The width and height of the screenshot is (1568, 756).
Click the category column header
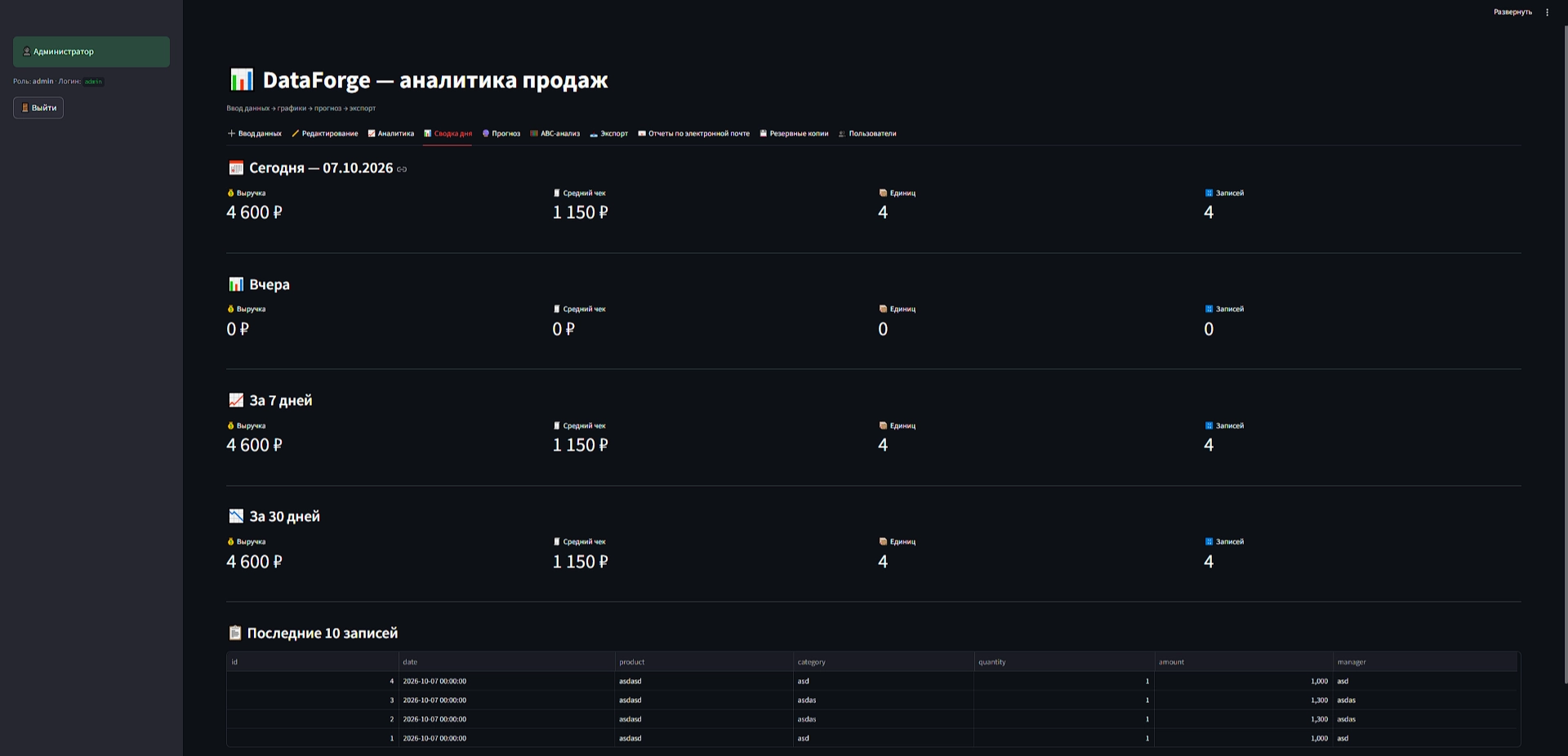click(x=884, y=662)
